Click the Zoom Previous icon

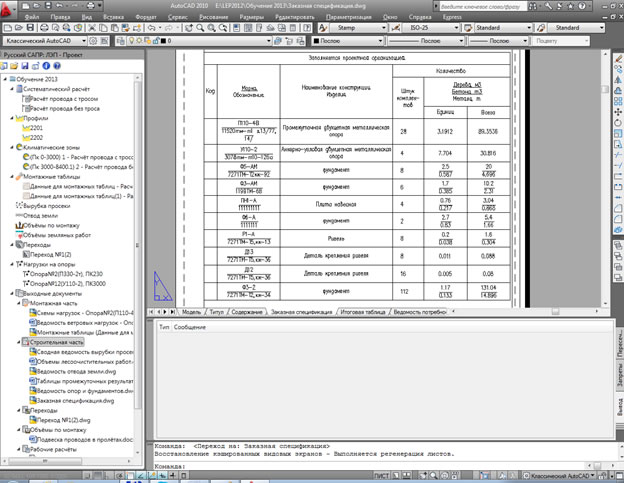[223, 28]
